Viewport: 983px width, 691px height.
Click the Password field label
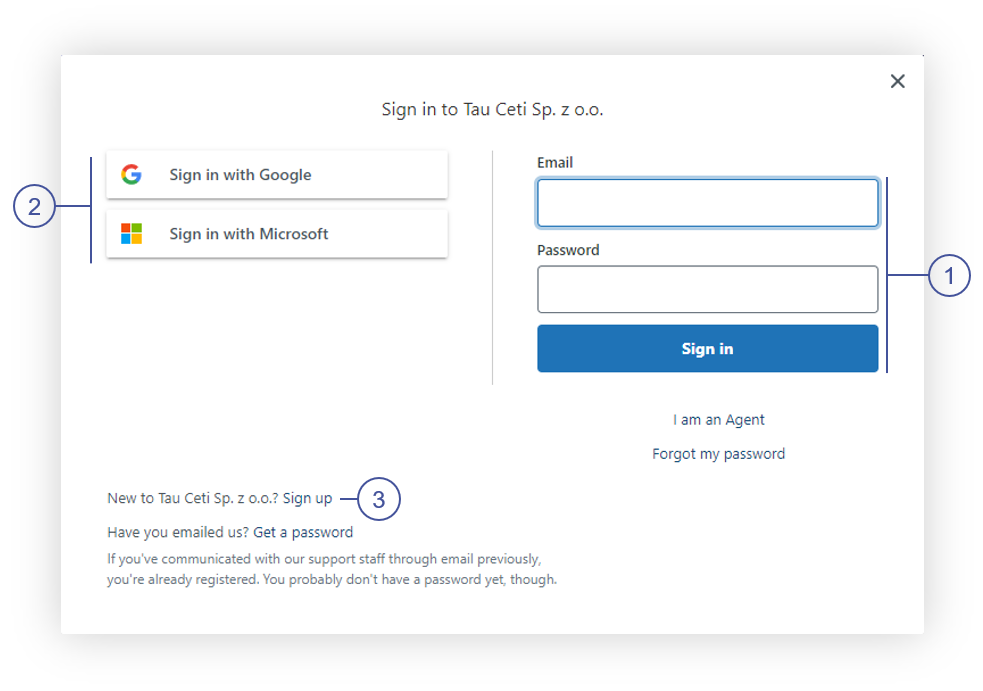(568, 250)
